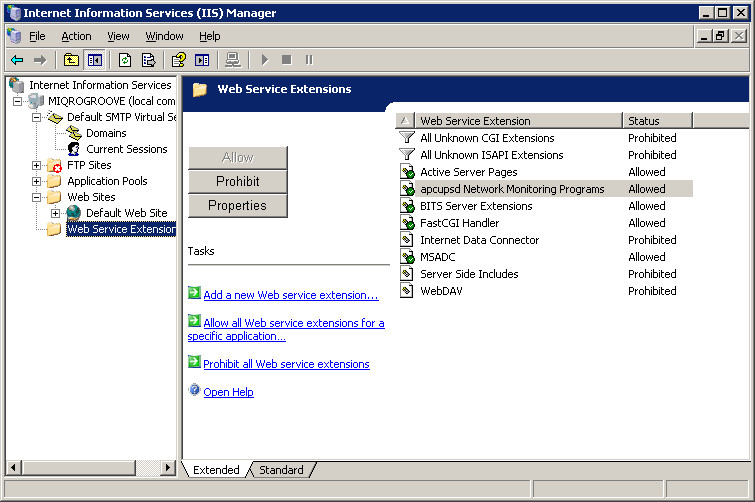Open the IIS Manager title bar system icon
The image size is (755, 502).
coord(13,13)
